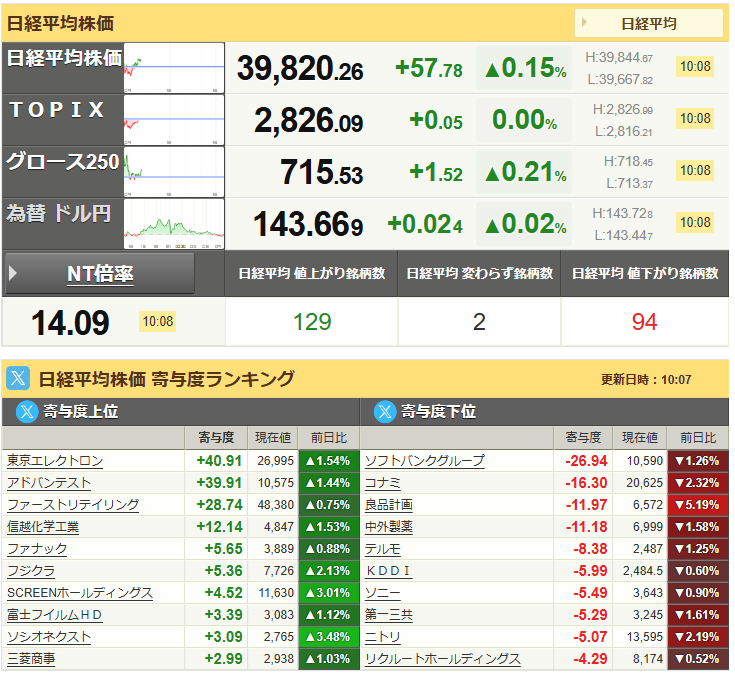The height and width of the screenshot is (678, 735).
Task: Open the 第一三共 stock link
Action: [x=389, y=615]
